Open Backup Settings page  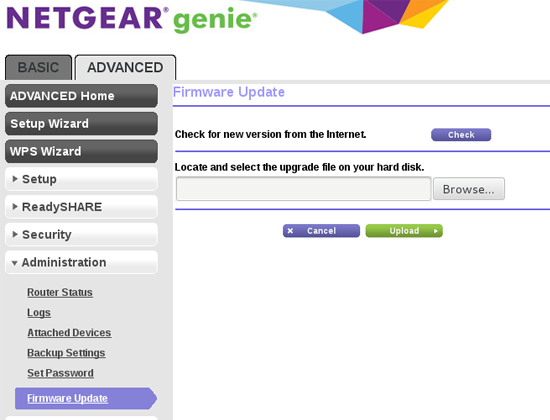66,353
